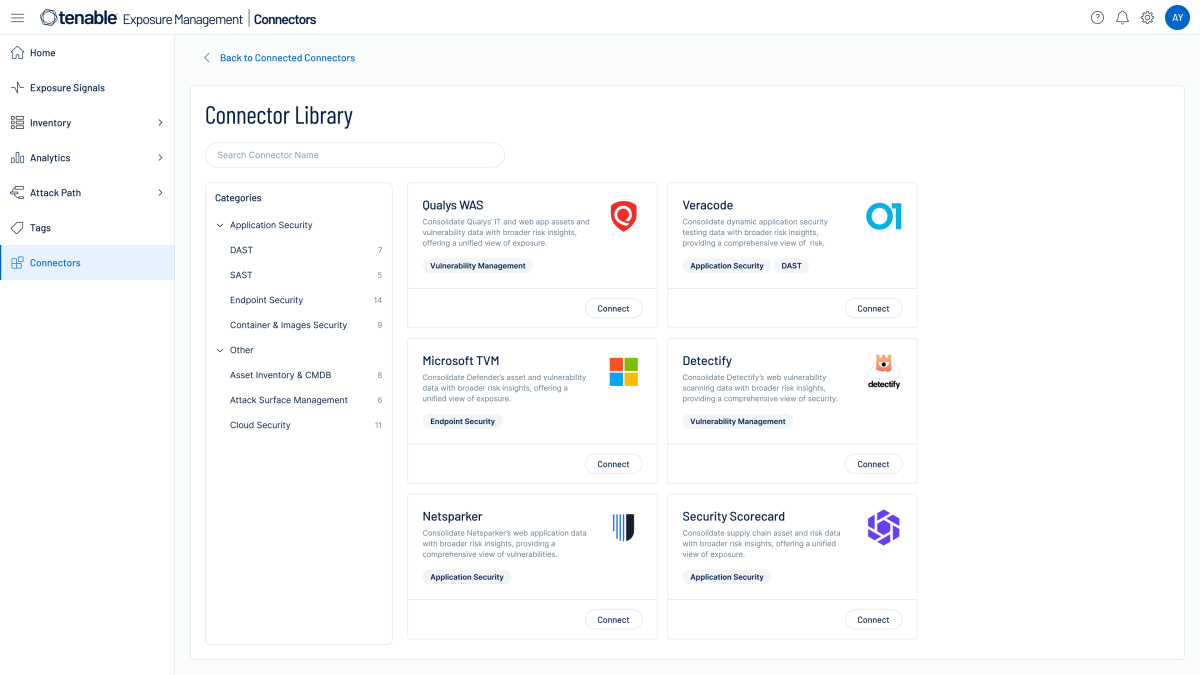Image resolution: width=1200 pixels, height=675 pixels.
Task: Click the Home house icon in sidebar
Action: (x=17, y=53)
